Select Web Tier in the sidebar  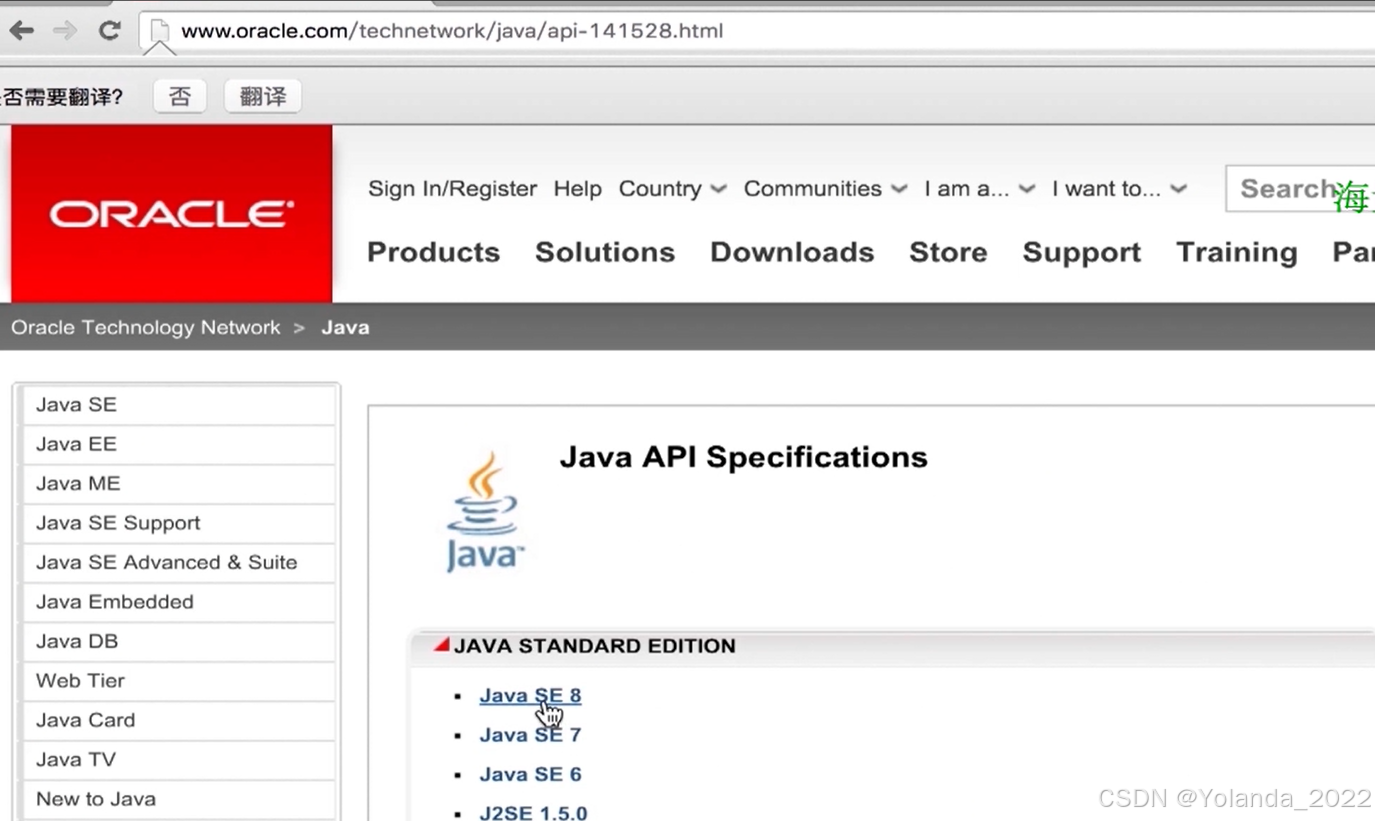[x=179, y=681]
